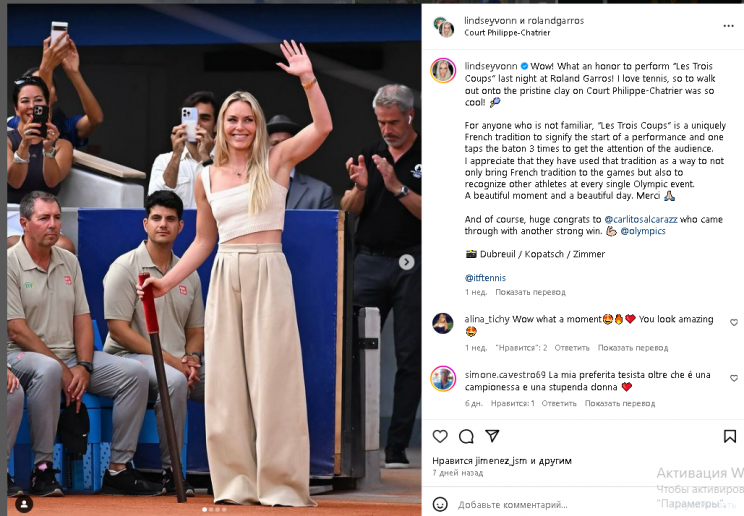Save post with bookmark icon

click(730, 436)
